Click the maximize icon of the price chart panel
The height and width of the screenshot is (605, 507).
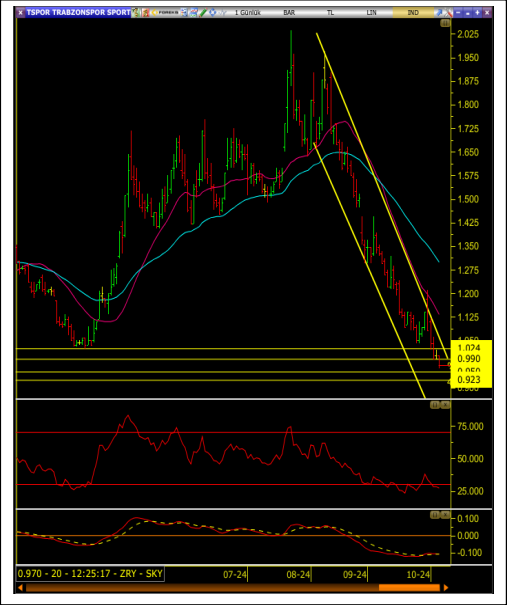point(445,23)
